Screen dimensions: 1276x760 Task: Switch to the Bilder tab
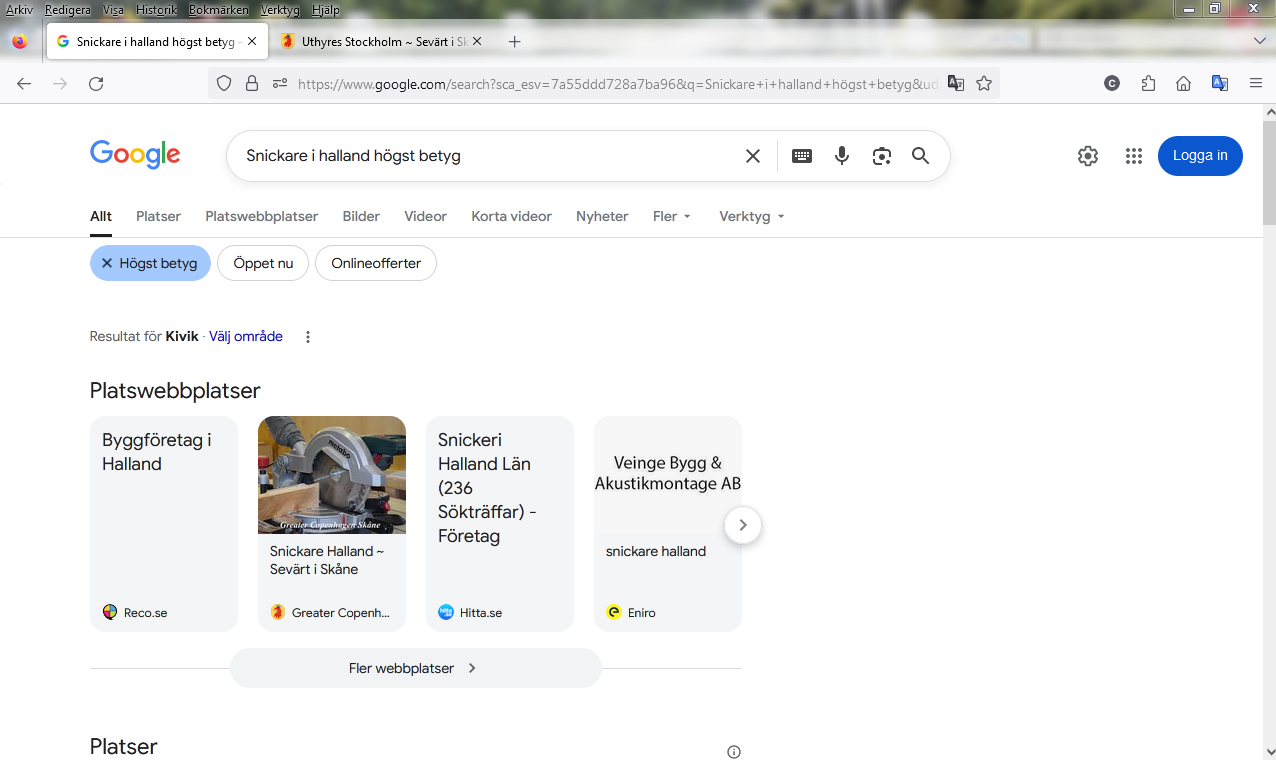pos(361,216)
